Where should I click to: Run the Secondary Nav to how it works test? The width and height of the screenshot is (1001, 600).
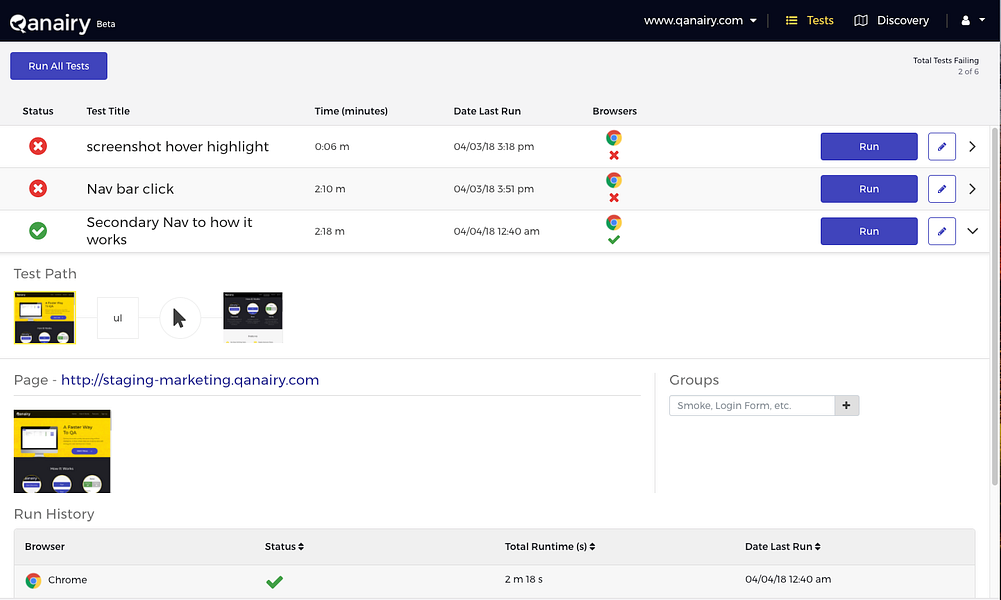[x=869, y=231]
